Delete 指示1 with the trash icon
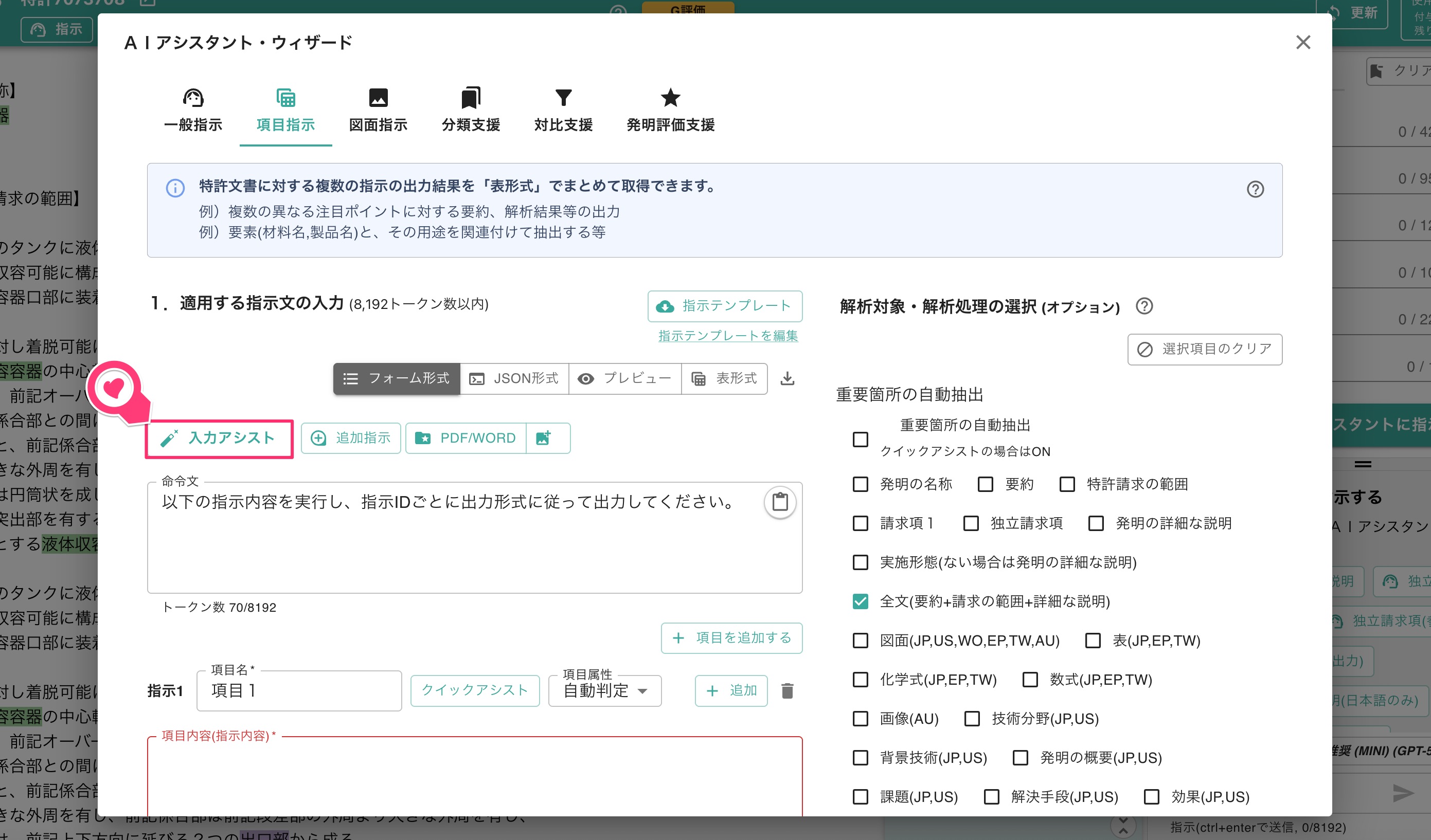Image resolution: width=1431 pixels, height=840 pixels. 787,691
